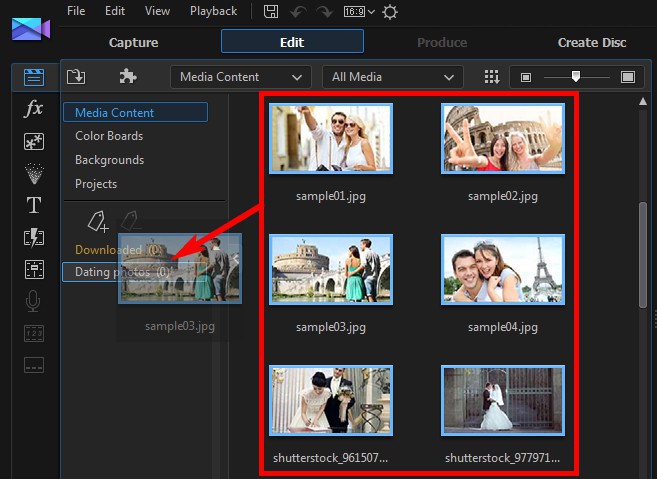Open the Voice-Over microphone icon
The height and width of the screenshot is (479, 657).
(x=33, y=301)
